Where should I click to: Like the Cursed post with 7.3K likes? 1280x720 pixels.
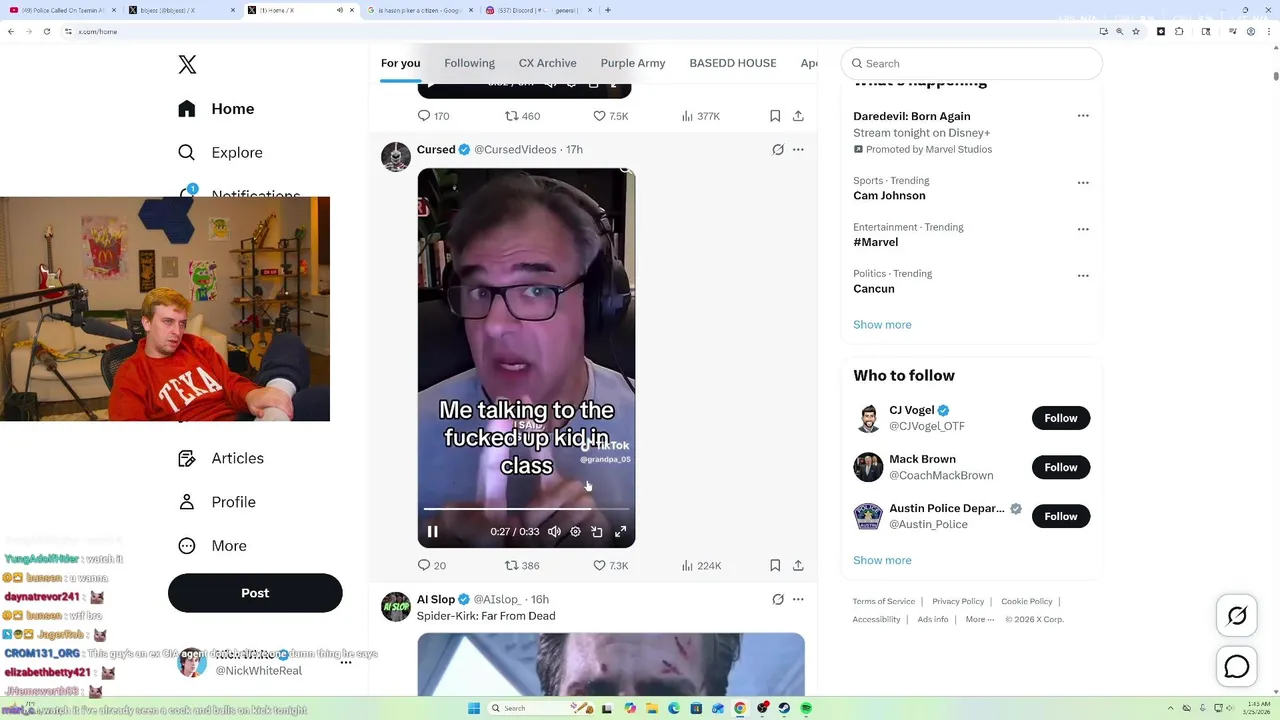610,565
